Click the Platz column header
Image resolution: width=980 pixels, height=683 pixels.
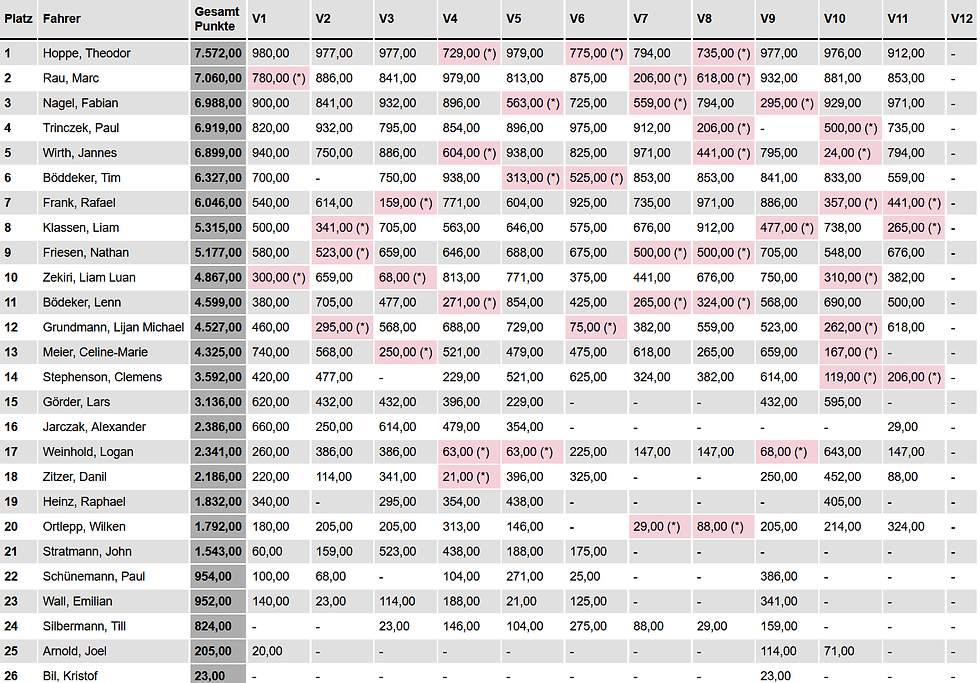[x=18, y=19]
